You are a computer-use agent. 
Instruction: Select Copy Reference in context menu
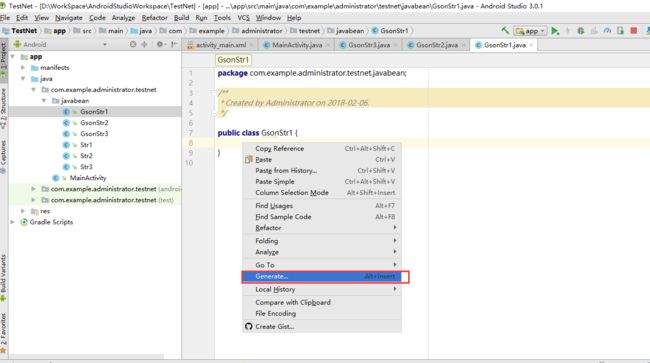click(322, 148)
